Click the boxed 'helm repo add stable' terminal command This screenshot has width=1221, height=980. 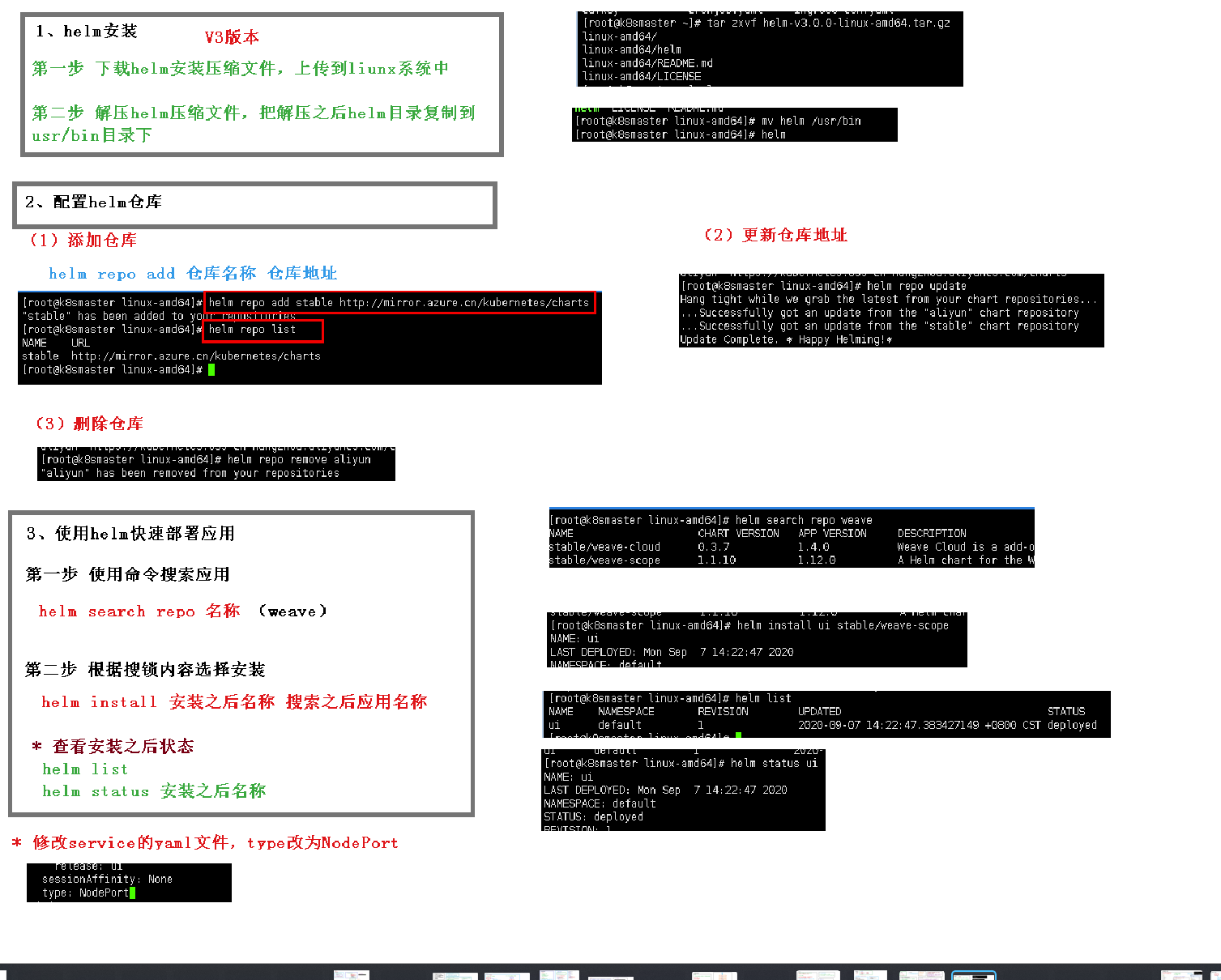399,303
